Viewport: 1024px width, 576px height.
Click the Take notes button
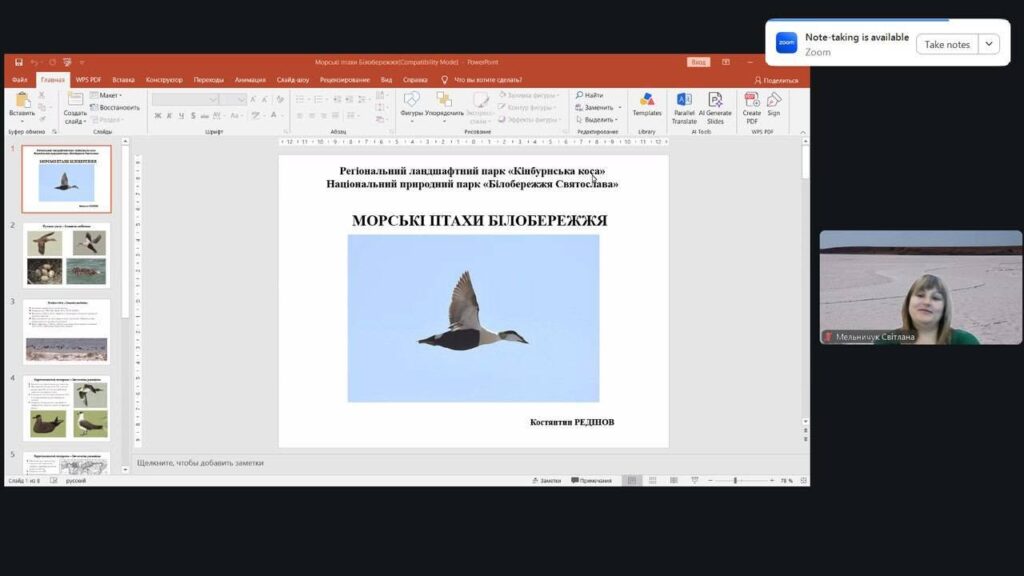click(x=947, y=44)
